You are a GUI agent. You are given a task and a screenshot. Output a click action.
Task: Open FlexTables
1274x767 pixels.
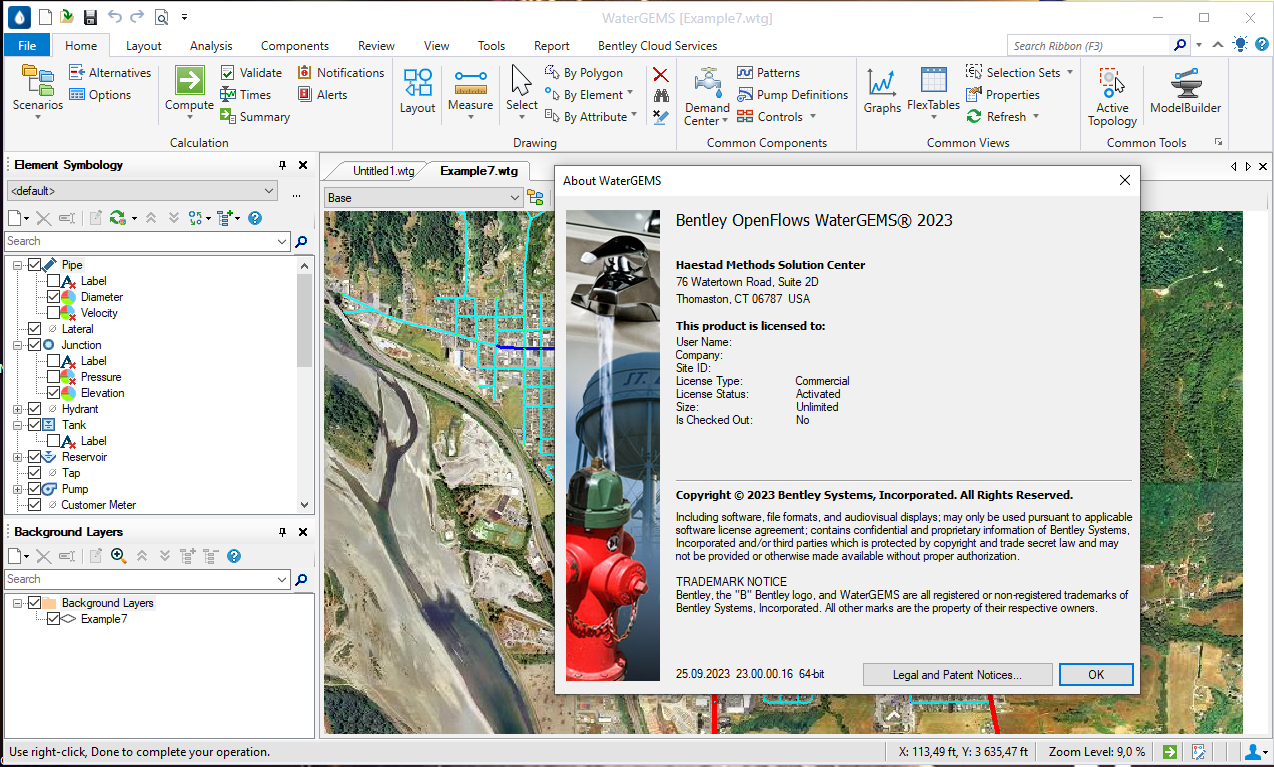(x=933, y=90)
